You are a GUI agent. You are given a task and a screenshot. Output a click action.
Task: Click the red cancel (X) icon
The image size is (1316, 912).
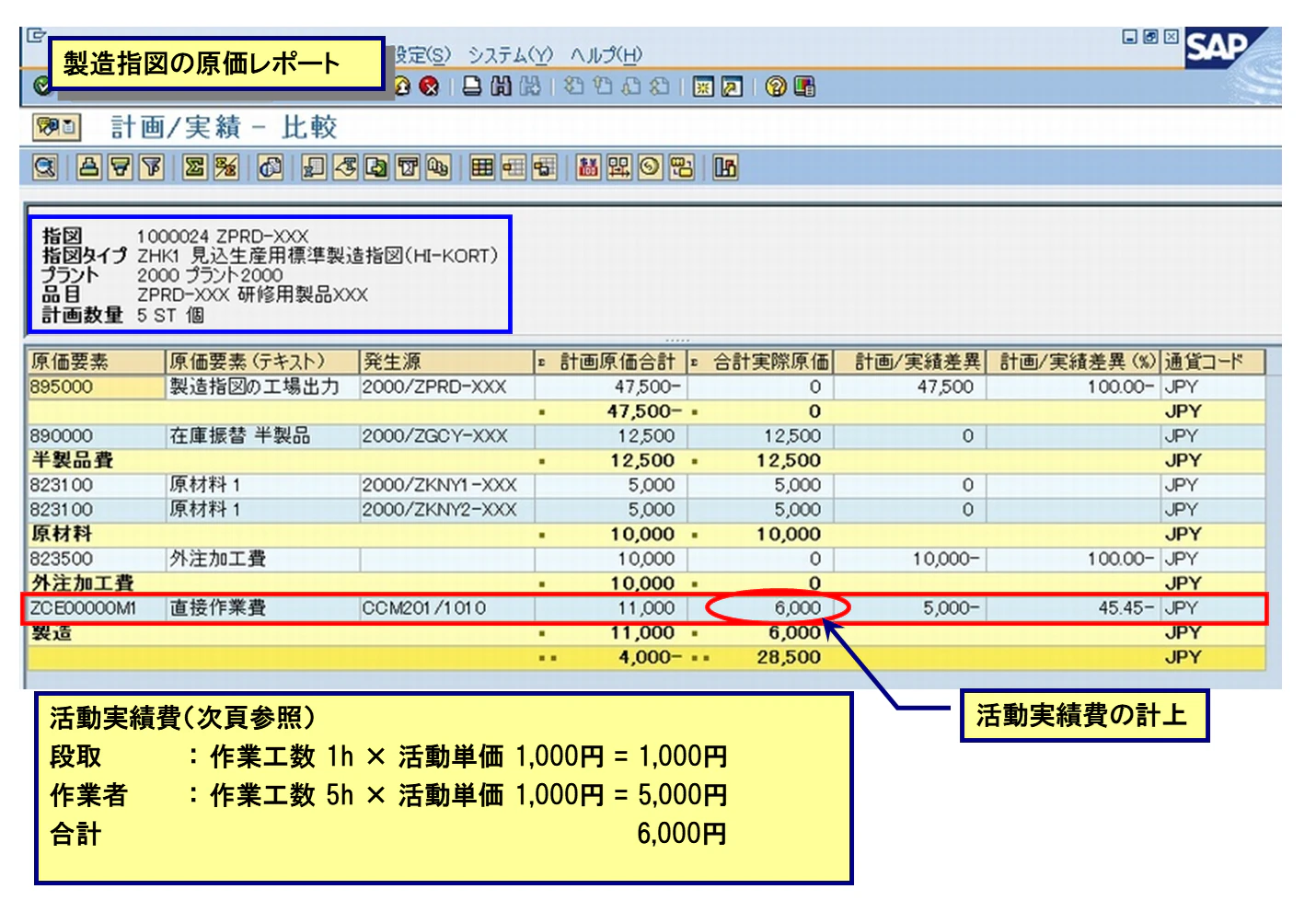point(429,87)
